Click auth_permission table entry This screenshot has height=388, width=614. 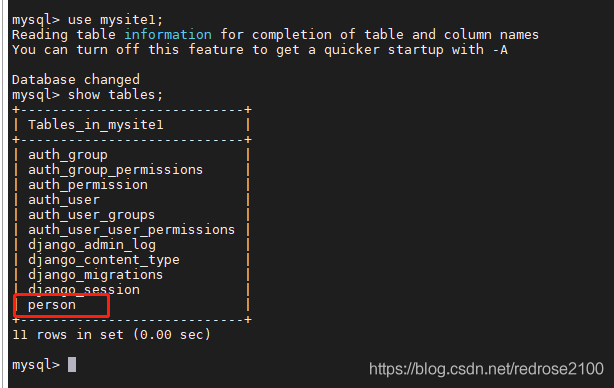pos(88,185)
